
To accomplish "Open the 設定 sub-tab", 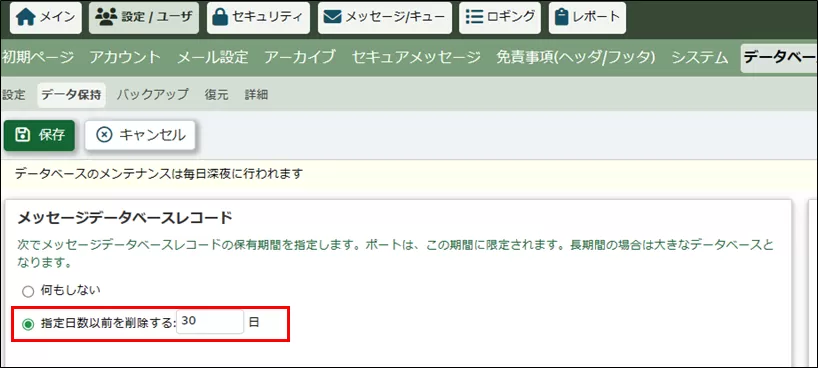I will coord(14,95).
